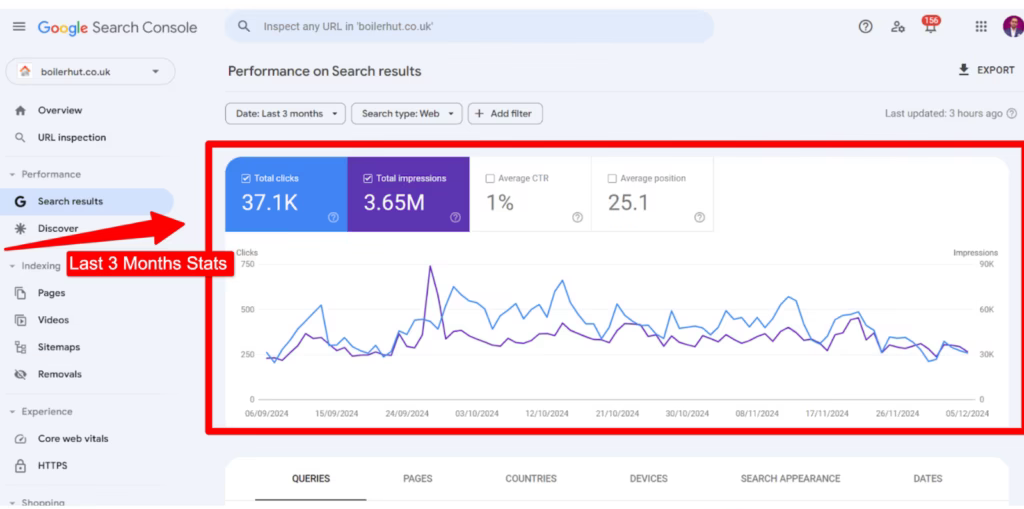Viewport: 1024px width, 509px height.
Task: Click the search magnifier icon in URL bar
Action: 244,27
